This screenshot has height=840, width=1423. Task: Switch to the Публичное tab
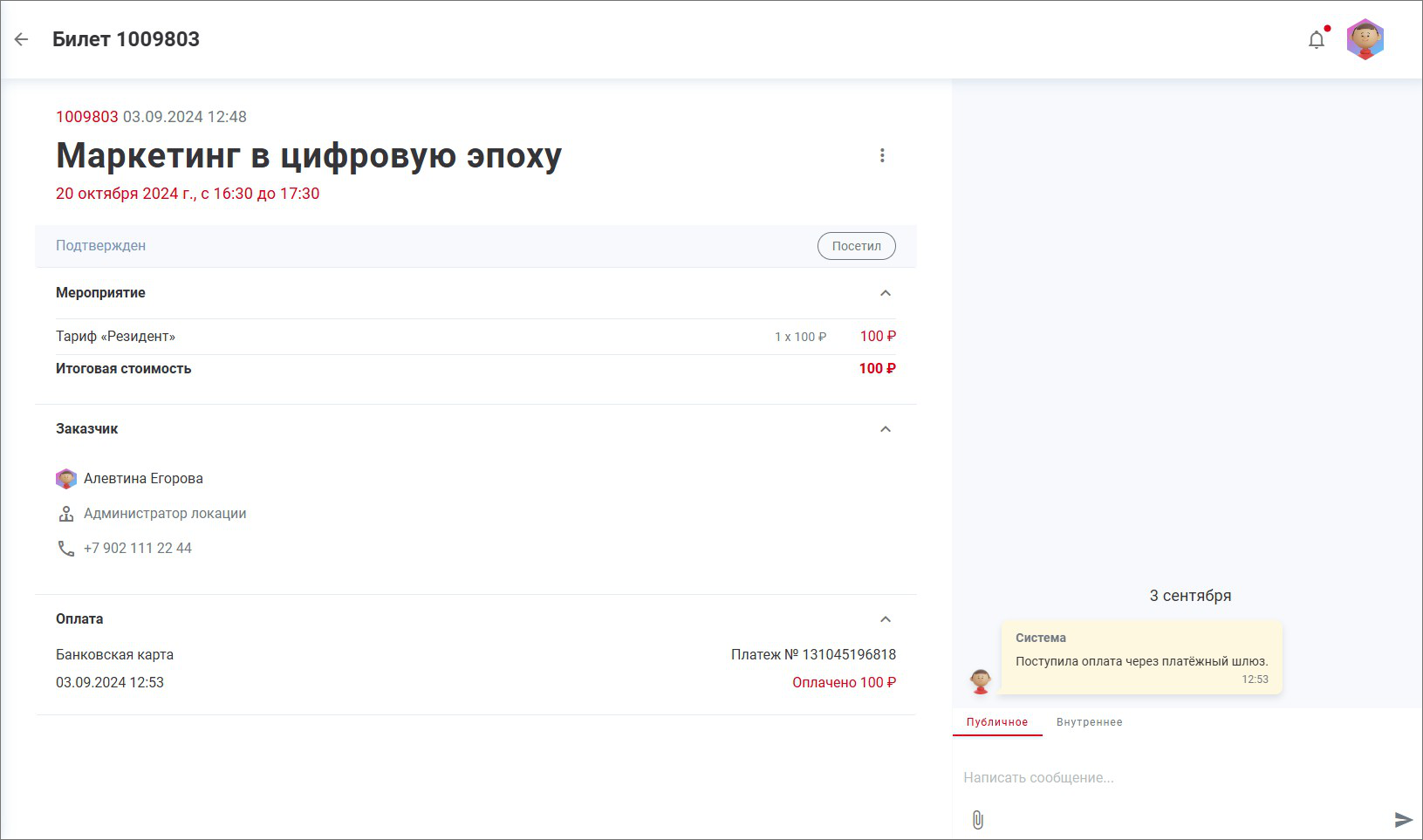tap(996, 722)
